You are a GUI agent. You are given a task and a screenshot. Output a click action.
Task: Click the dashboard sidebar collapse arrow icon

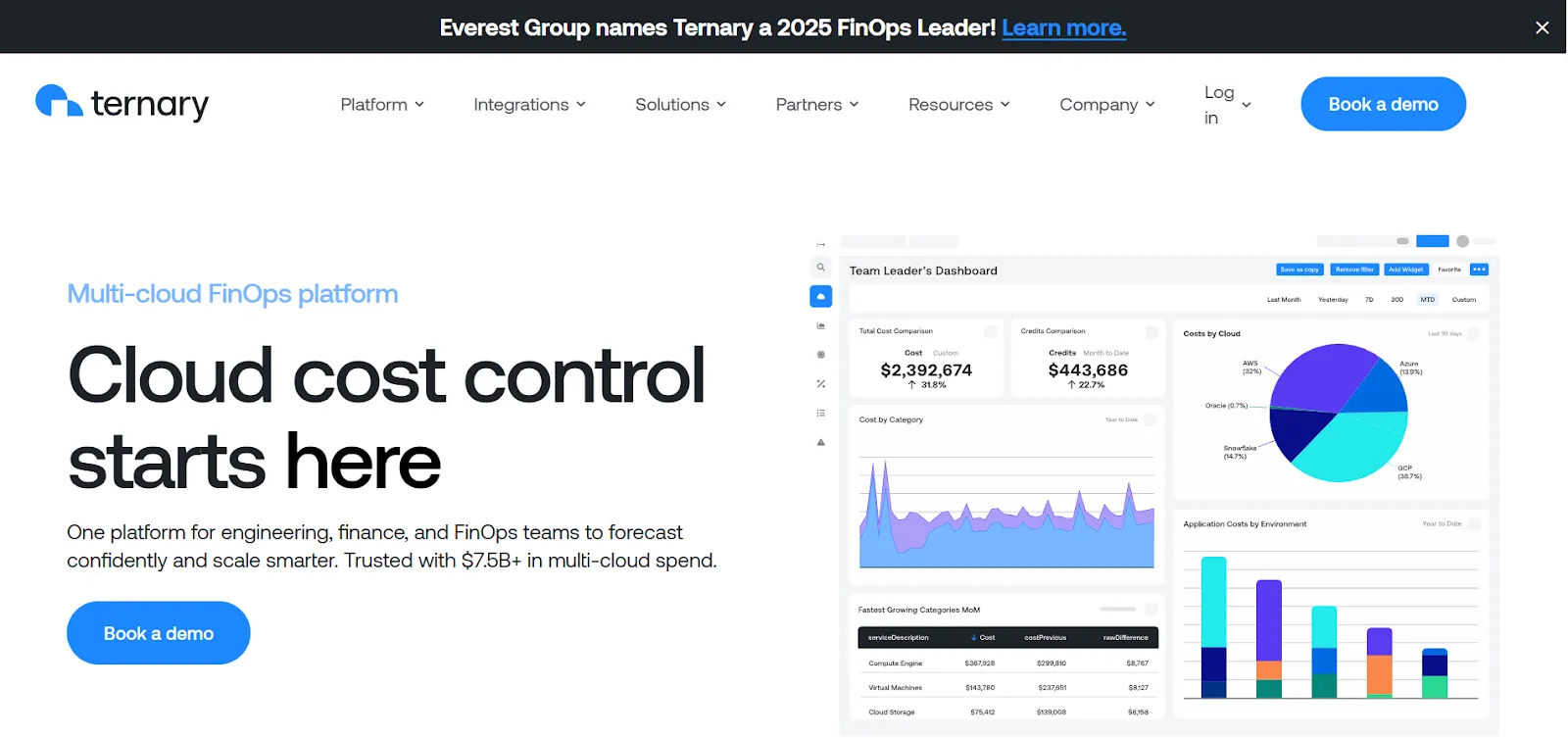click(821, 244)
